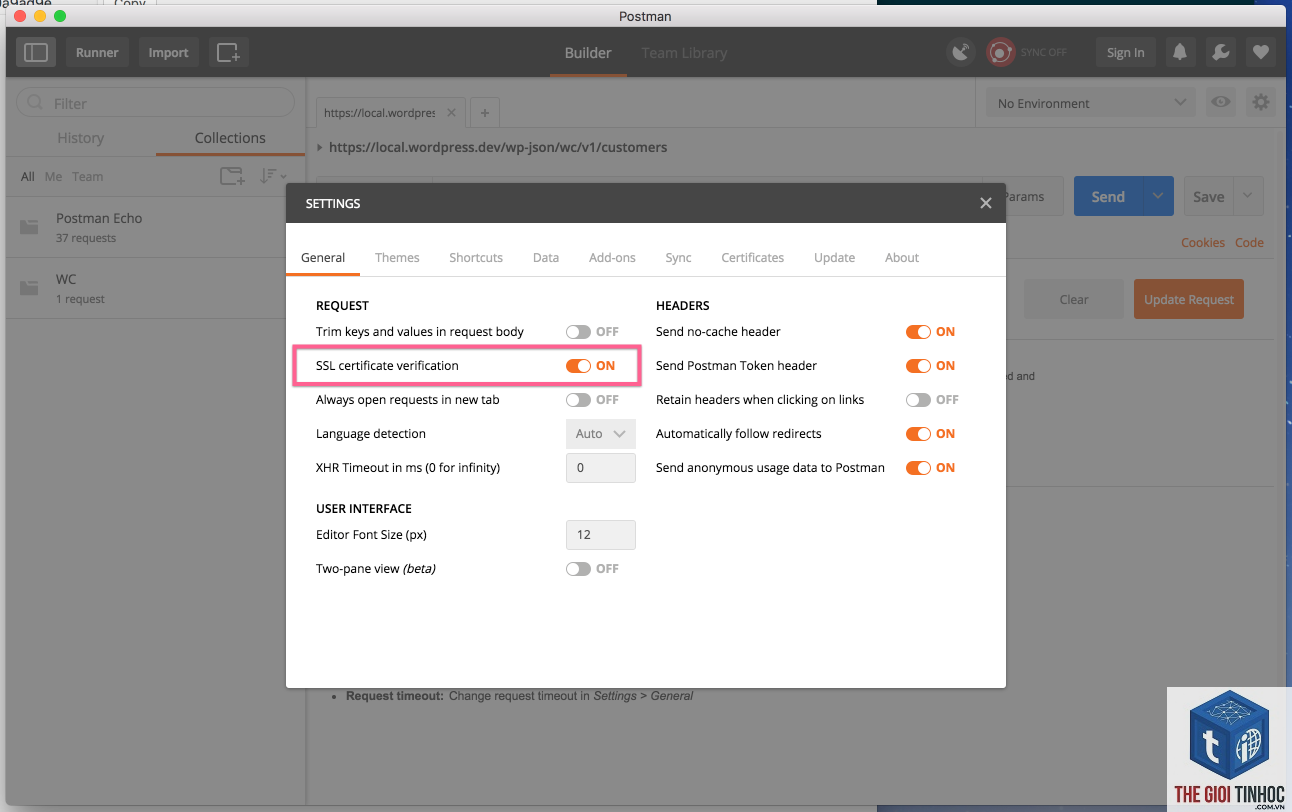Turn off Send anonymous usage data
Viewport: 1292px width, 812px height.
click(918, 468)
